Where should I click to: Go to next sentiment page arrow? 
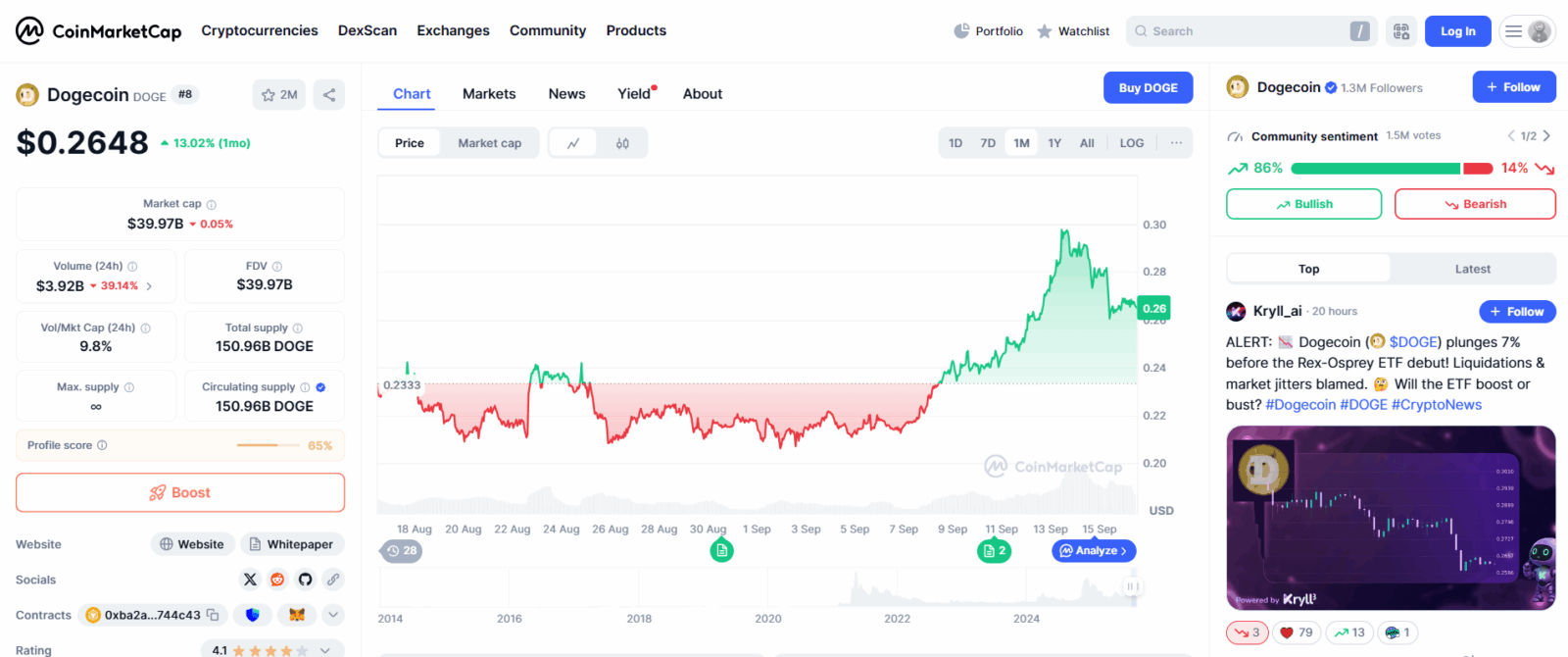pos(1547,135)
